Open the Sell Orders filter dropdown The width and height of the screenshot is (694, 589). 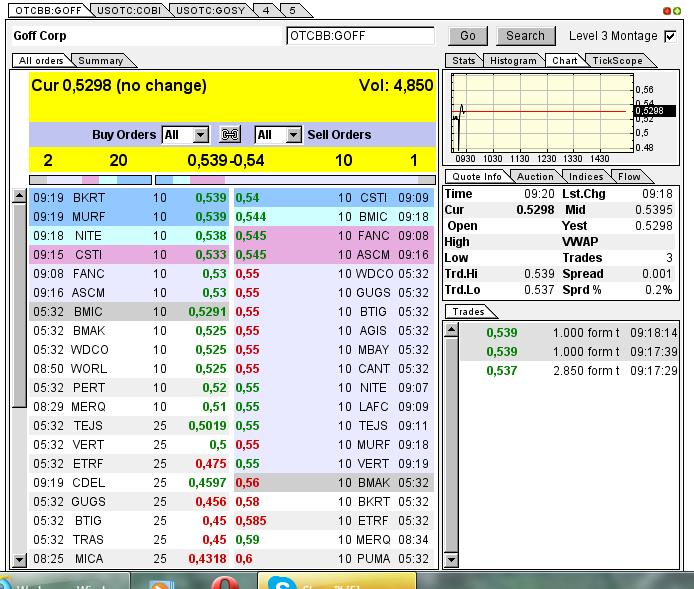pyautogui.click(x=278, y=135)
